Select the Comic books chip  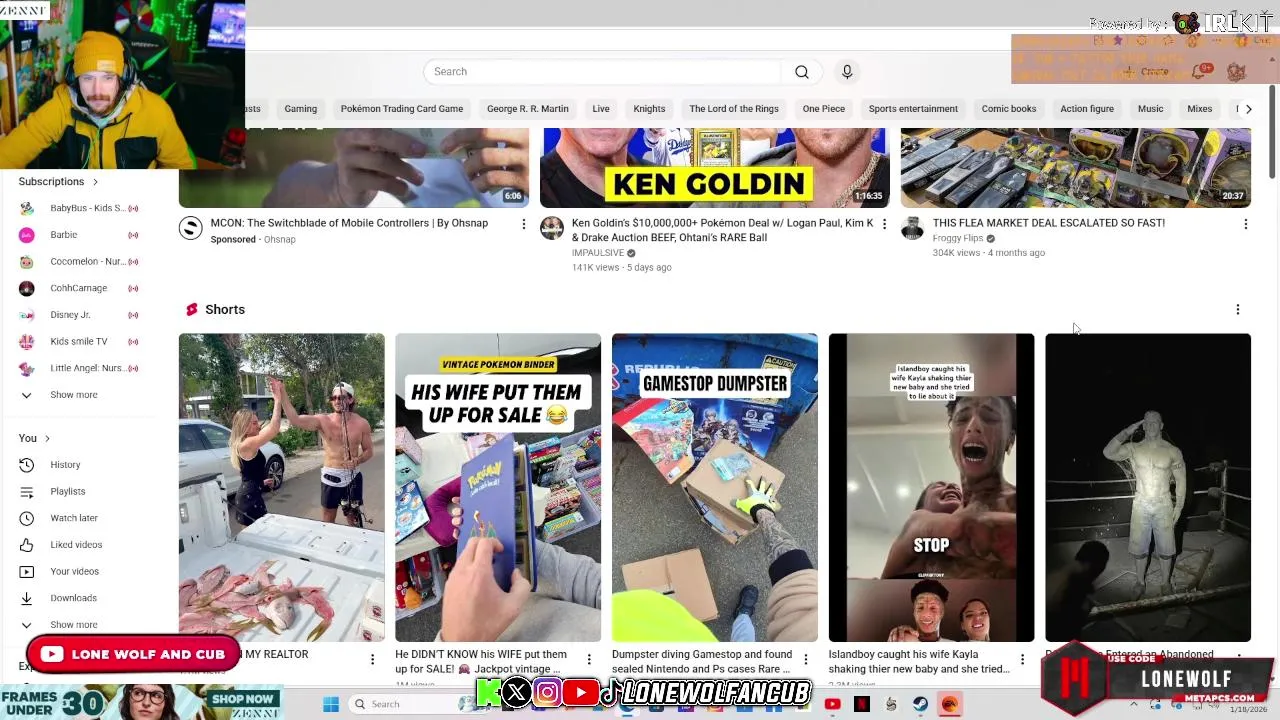(x=1009, y=109)
